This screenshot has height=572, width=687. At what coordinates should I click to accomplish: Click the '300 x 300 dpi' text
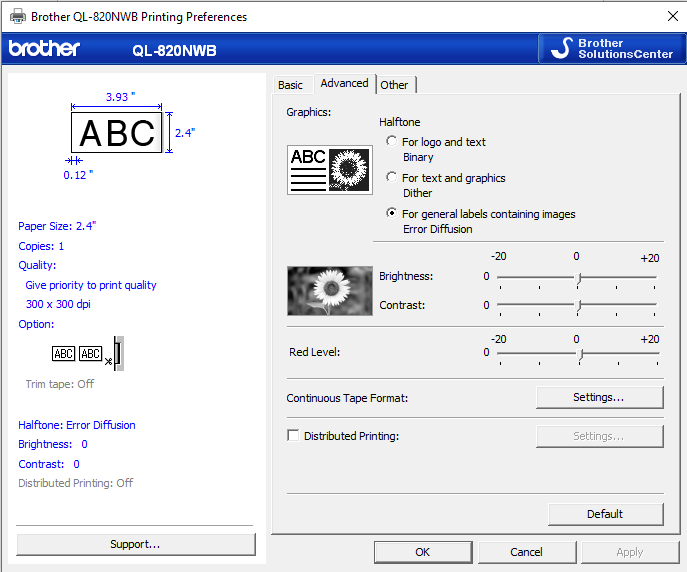click(58, 304)
